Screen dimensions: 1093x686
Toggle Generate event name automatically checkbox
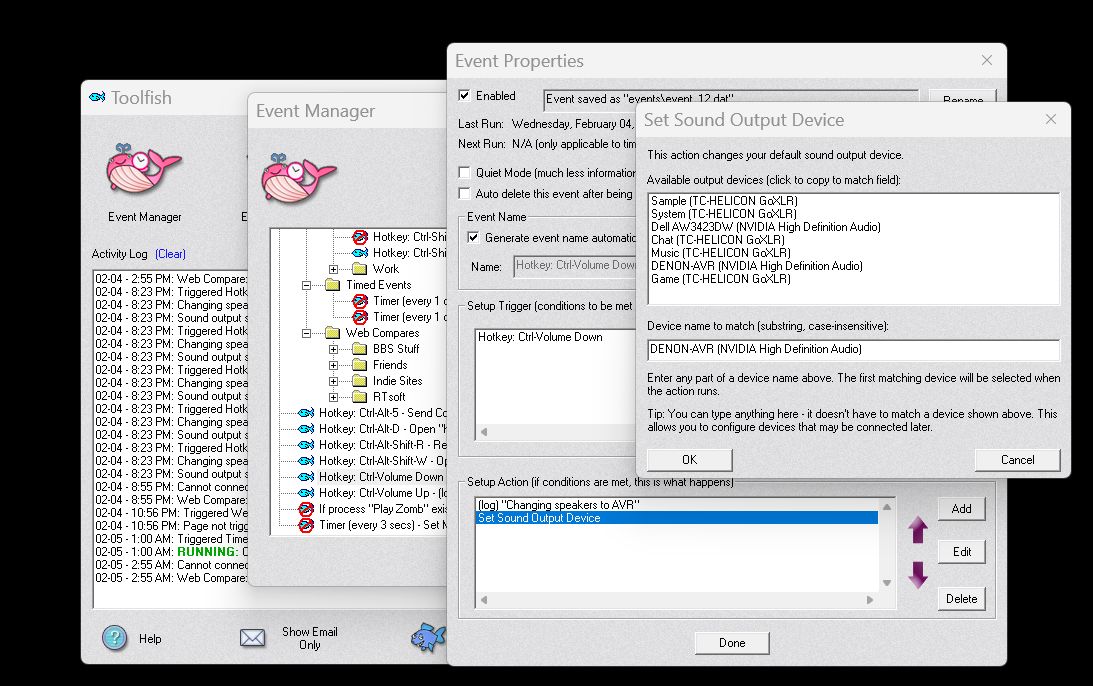pos(473,238)
